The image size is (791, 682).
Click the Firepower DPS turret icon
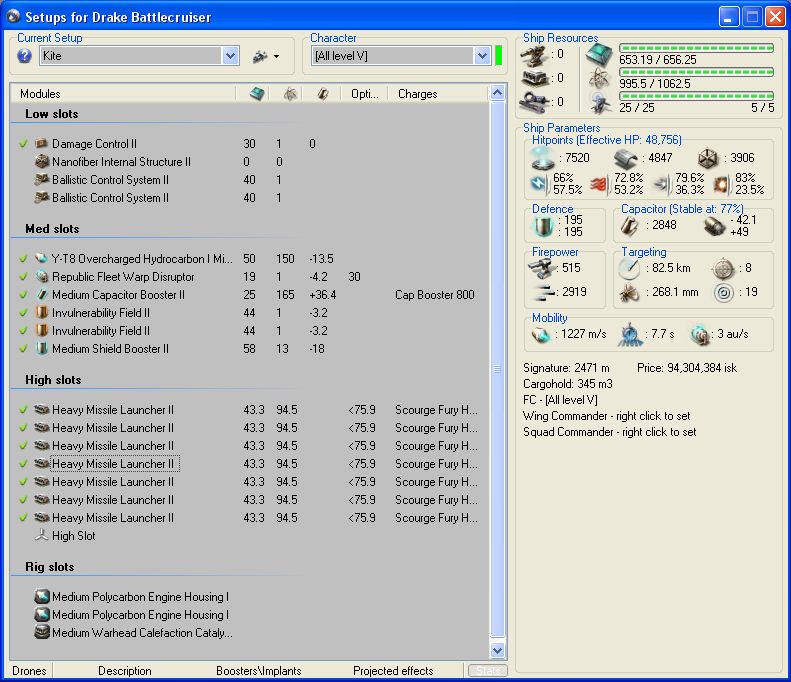542,268
